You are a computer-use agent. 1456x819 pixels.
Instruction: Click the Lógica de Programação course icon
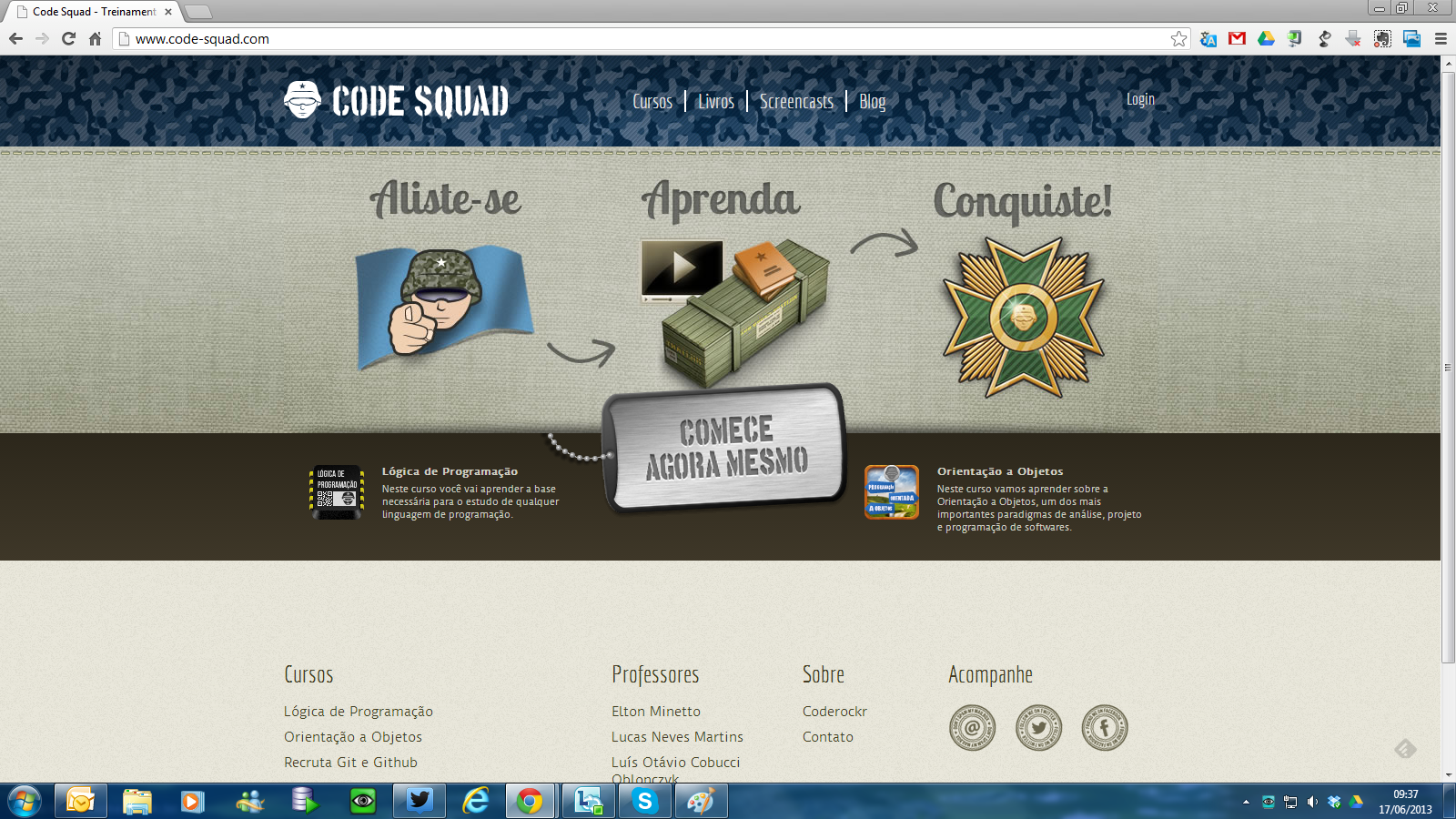pos(337,492)
